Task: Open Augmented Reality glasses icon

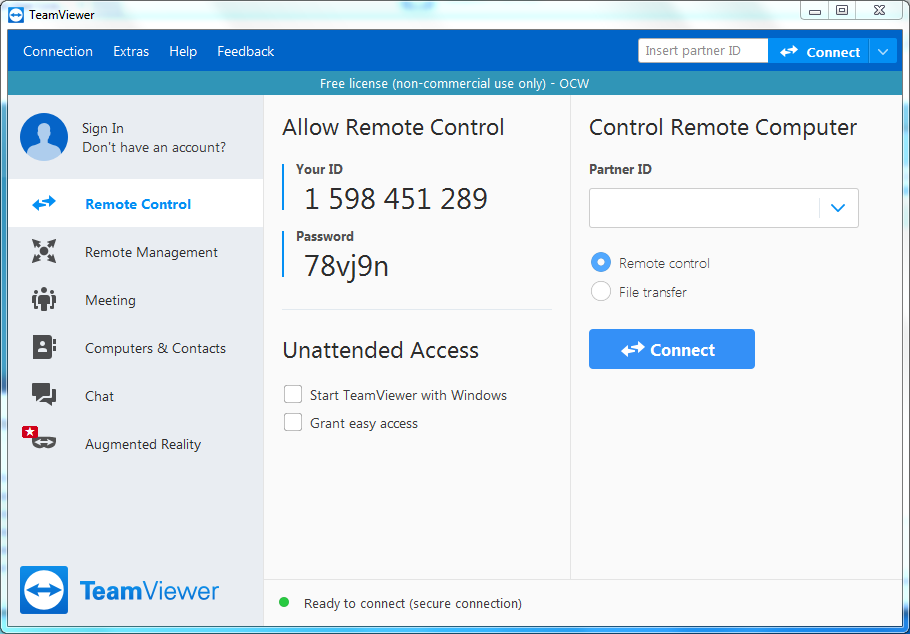Action: pyautogui.click(x=39, y=438)
